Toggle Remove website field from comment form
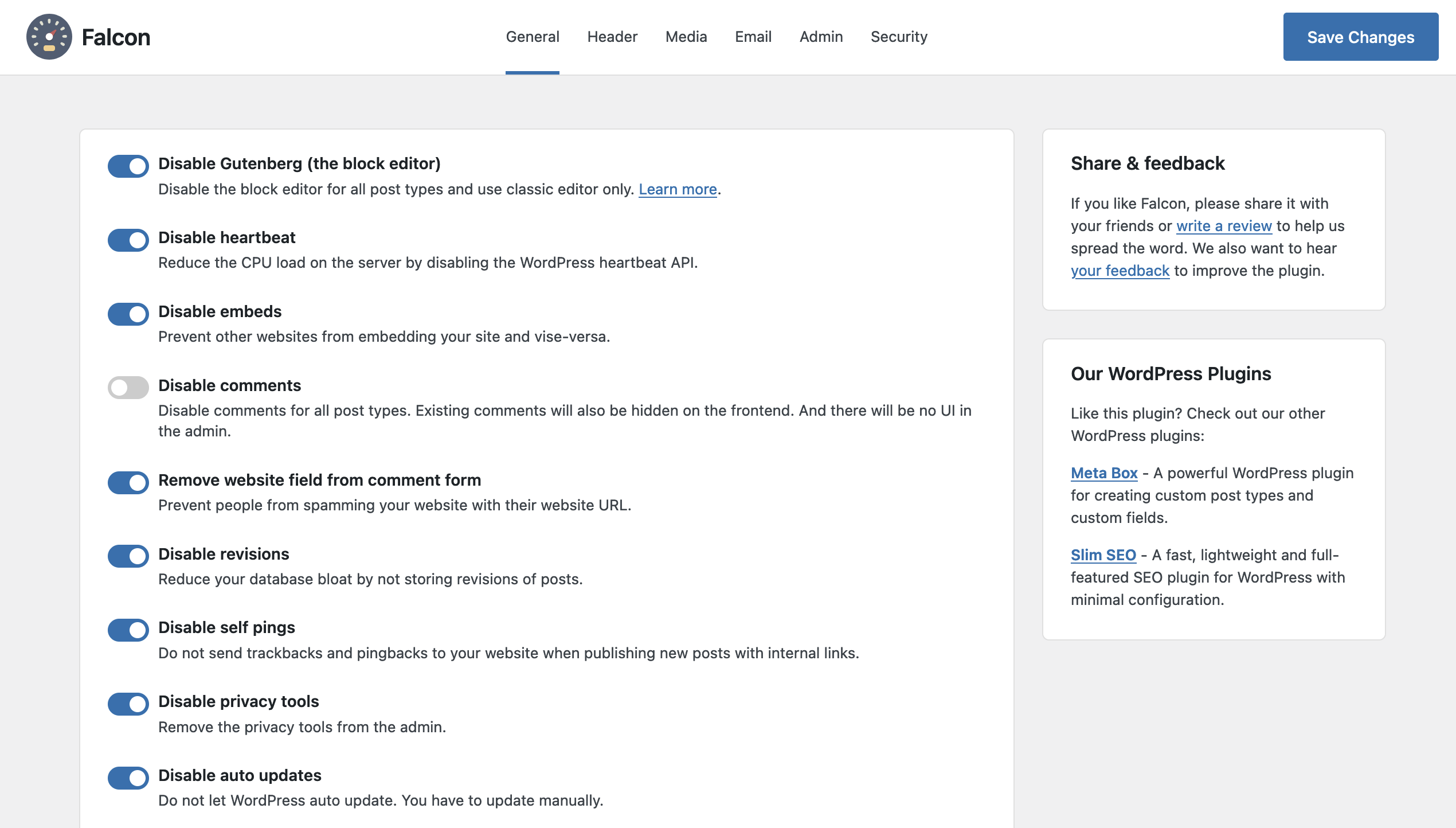The image size is (1456, 828). (x=128, y=483)
